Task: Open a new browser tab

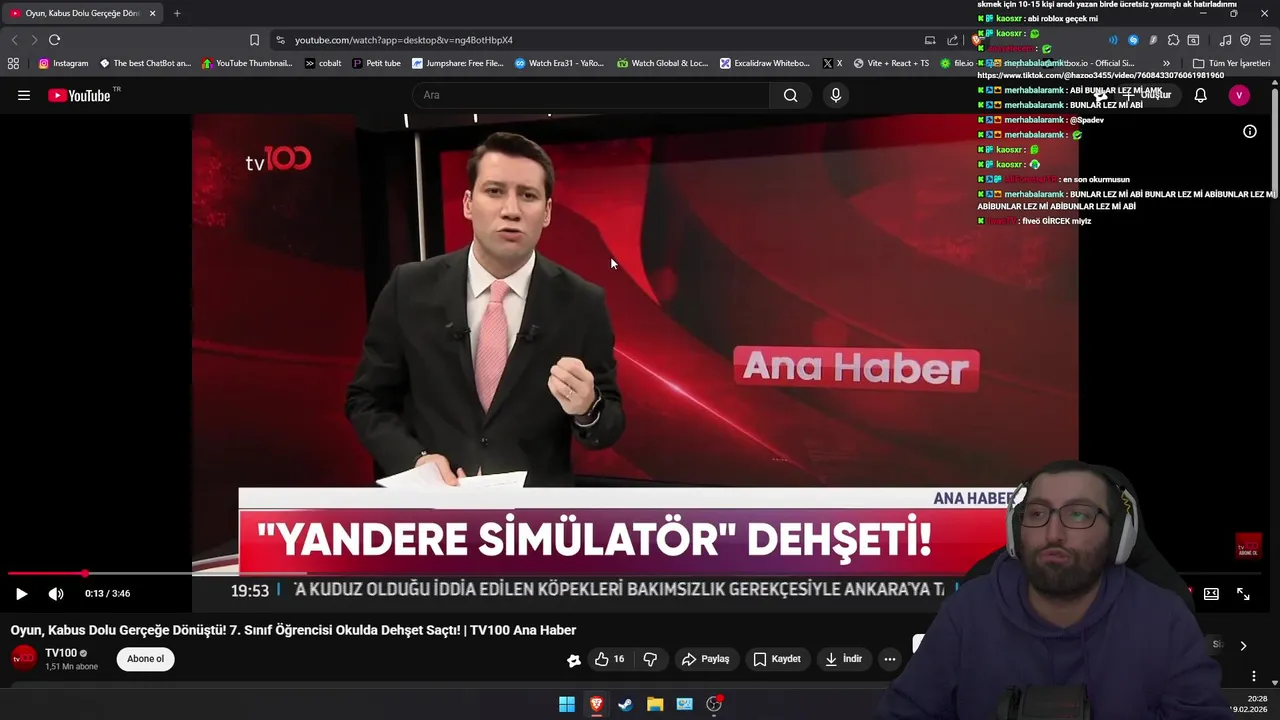Action: pos(177,13)
